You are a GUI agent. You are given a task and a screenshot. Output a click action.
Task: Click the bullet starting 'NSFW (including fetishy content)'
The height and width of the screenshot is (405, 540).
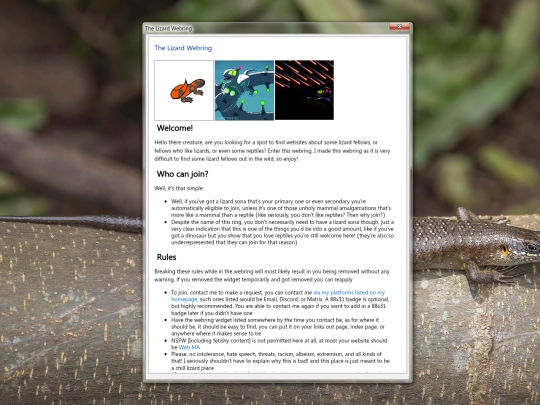[x=279, y=344]
